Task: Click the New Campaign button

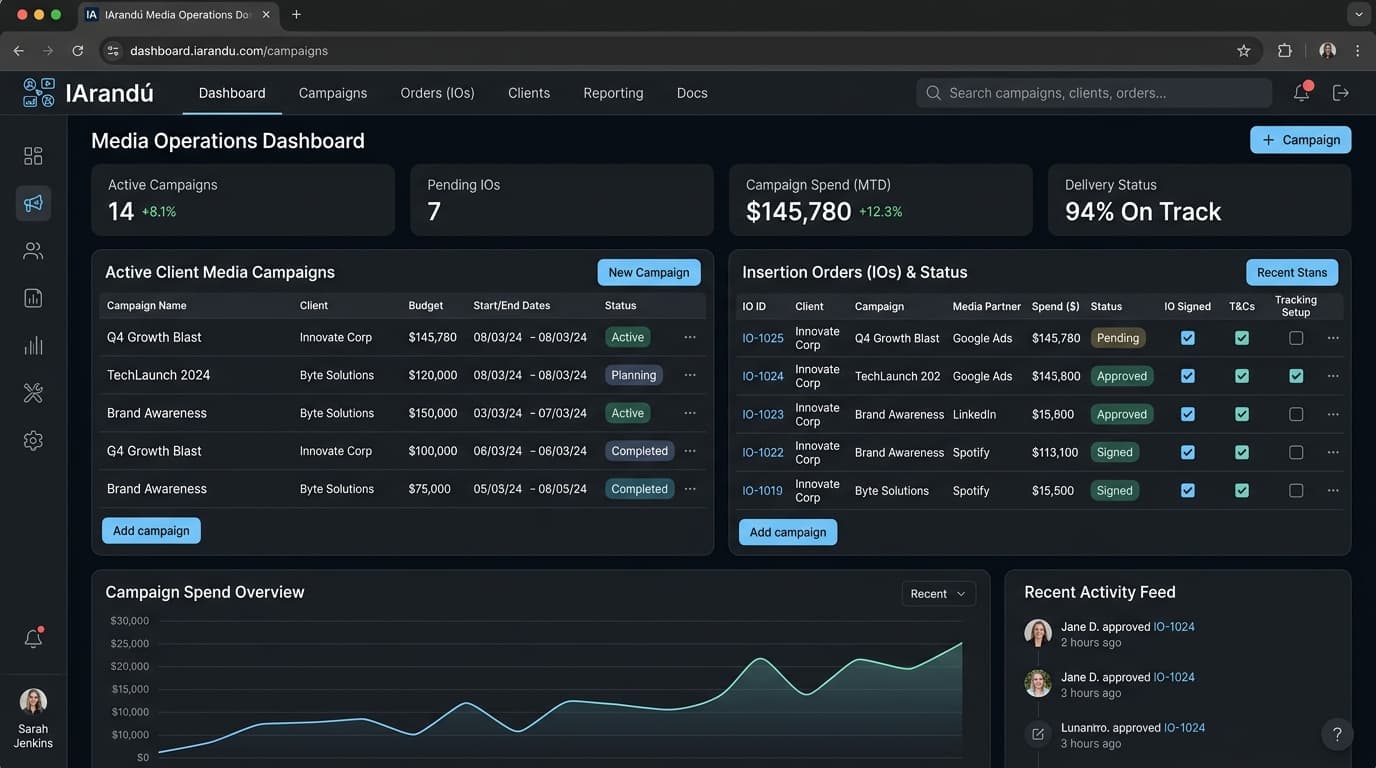Action: 649,272
